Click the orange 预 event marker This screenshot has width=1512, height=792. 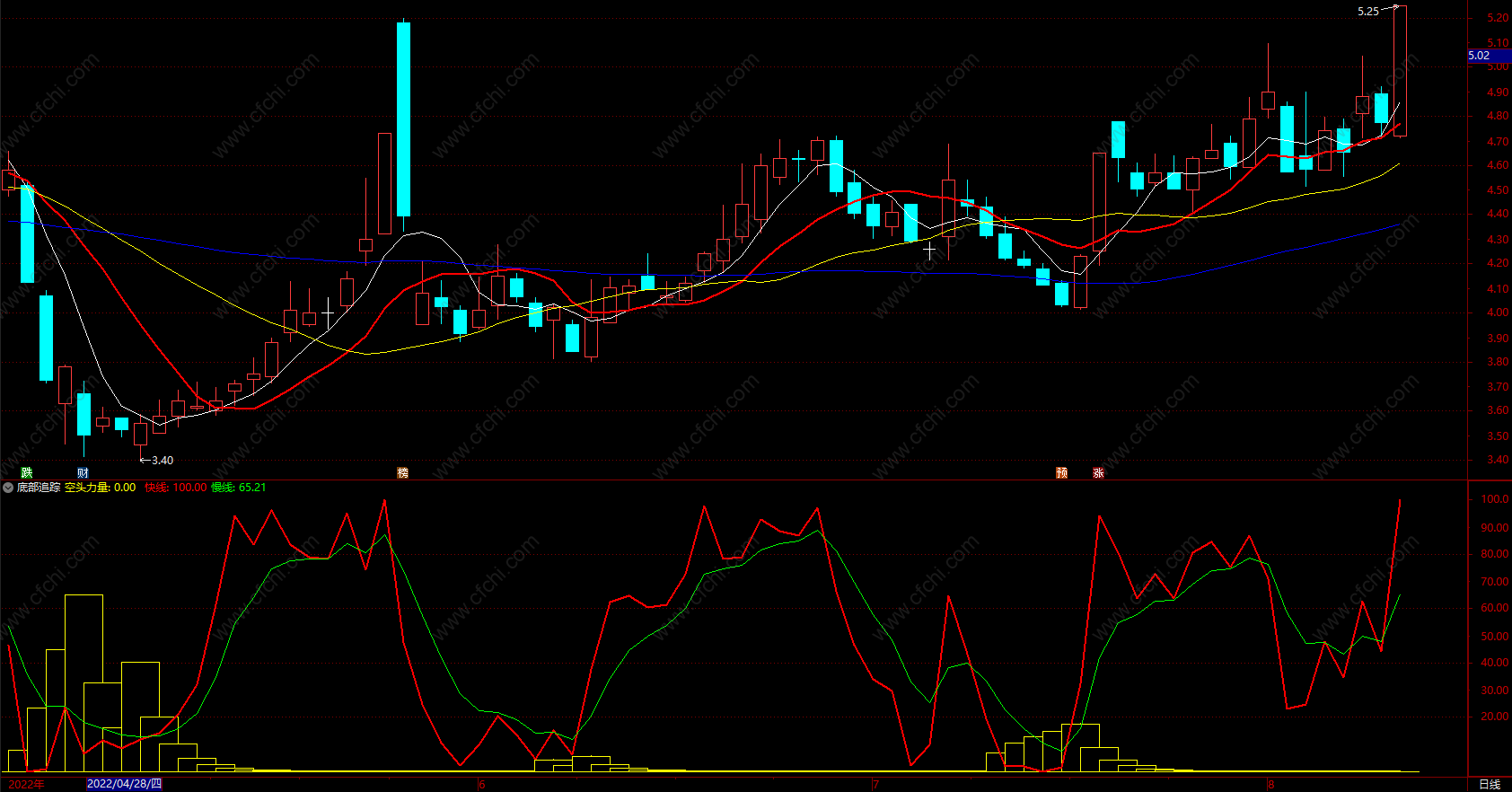(x=1061, y=472)
